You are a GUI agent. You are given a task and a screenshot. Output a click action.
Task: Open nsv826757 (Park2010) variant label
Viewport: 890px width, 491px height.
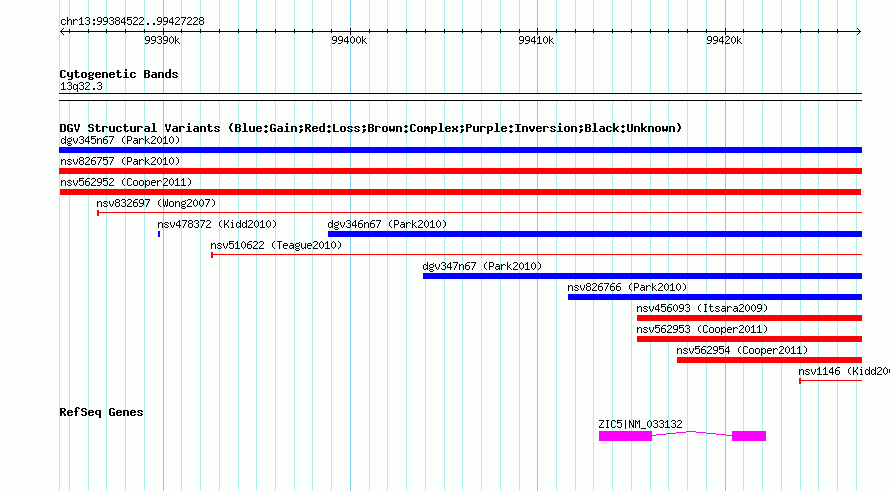click(x=120, y=161)
